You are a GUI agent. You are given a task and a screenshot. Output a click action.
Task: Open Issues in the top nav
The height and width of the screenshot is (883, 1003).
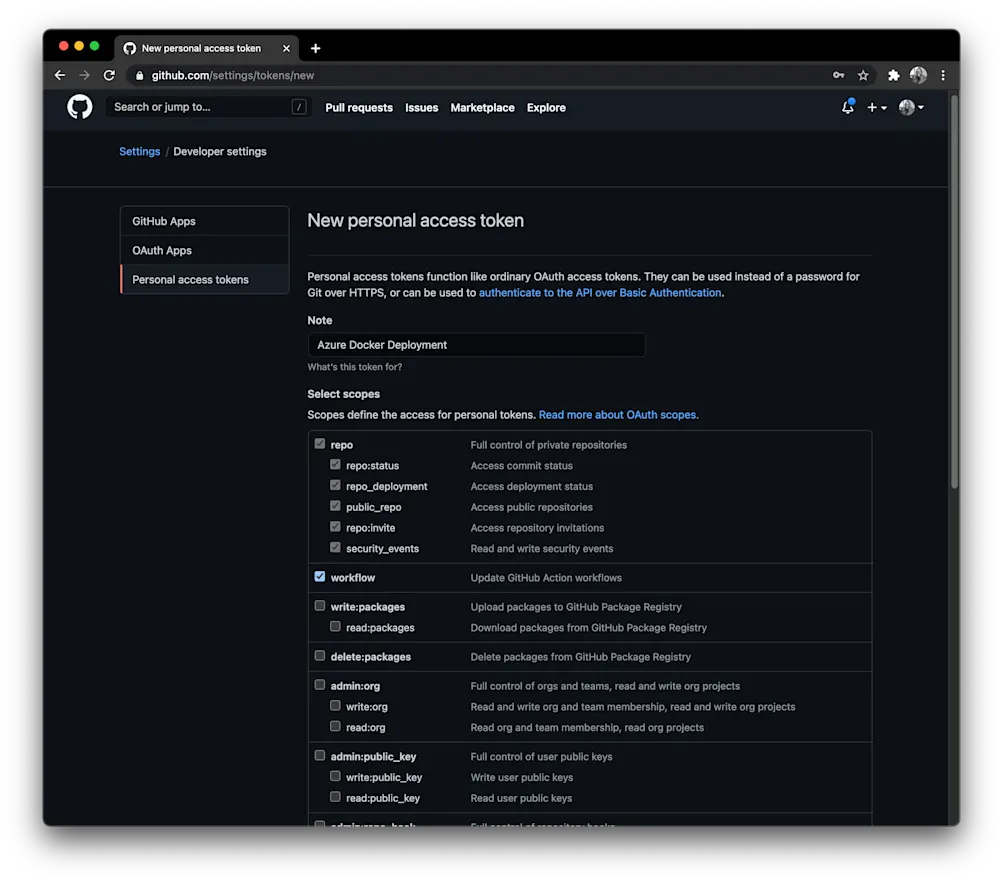[x=422, y=107]
